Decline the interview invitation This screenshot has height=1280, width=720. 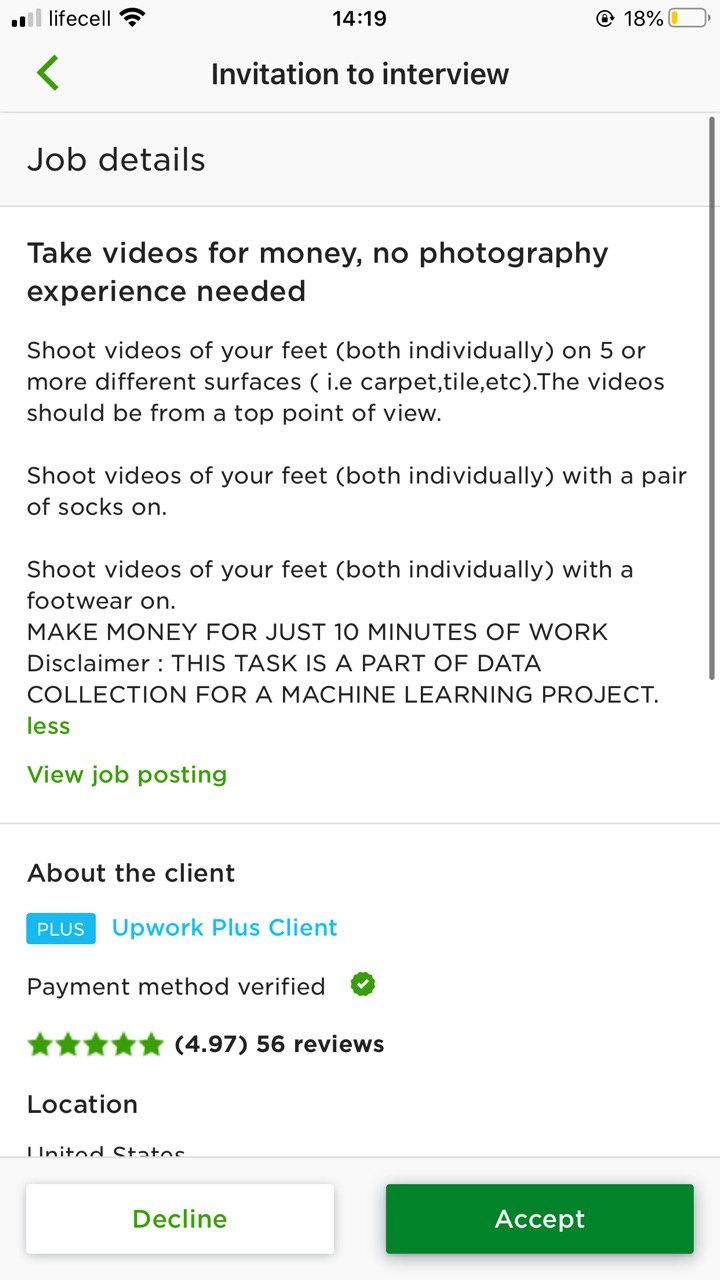click(x=180, y=1219)
